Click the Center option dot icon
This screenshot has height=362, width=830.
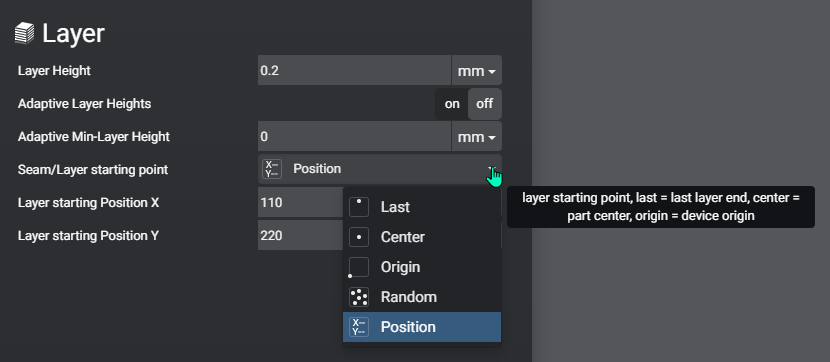click(x=359, y=237)
